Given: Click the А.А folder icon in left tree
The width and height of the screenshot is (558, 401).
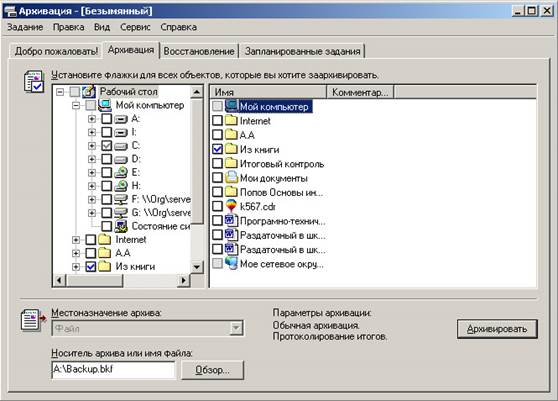Looking at the screenshot, I should click(105, 253).
